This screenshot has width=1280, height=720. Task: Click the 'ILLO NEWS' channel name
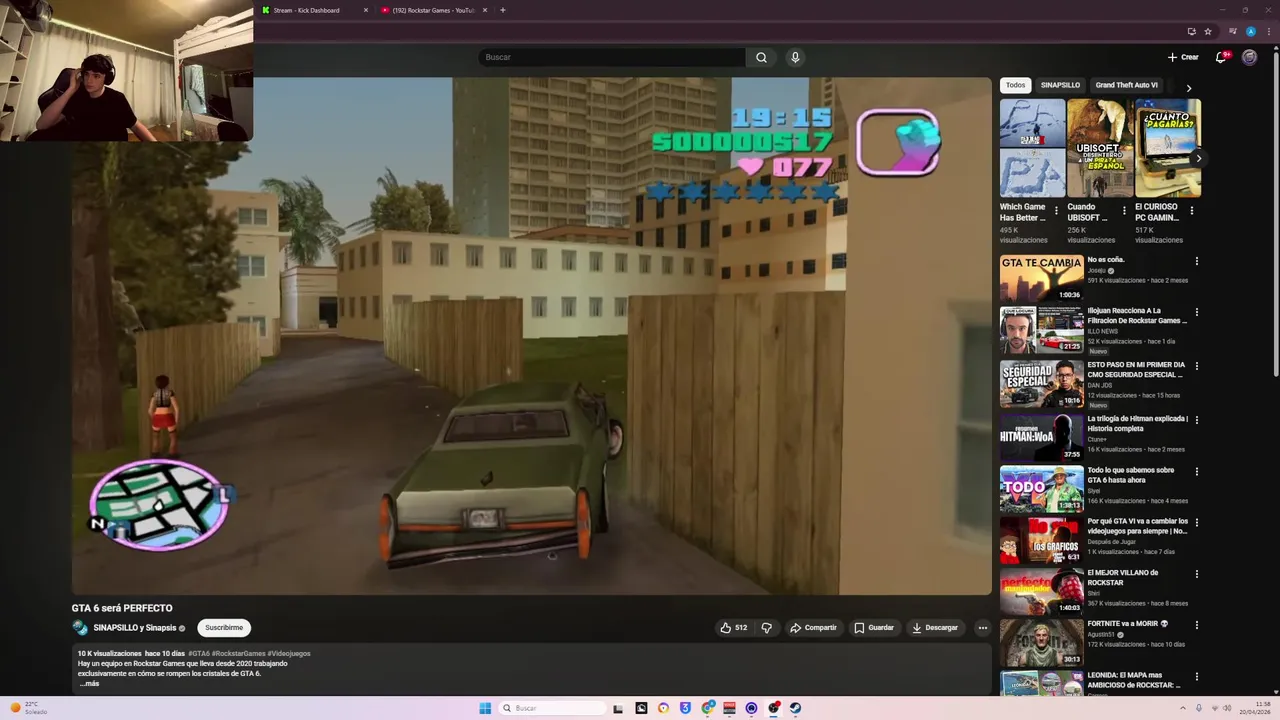coord(1103,331)
